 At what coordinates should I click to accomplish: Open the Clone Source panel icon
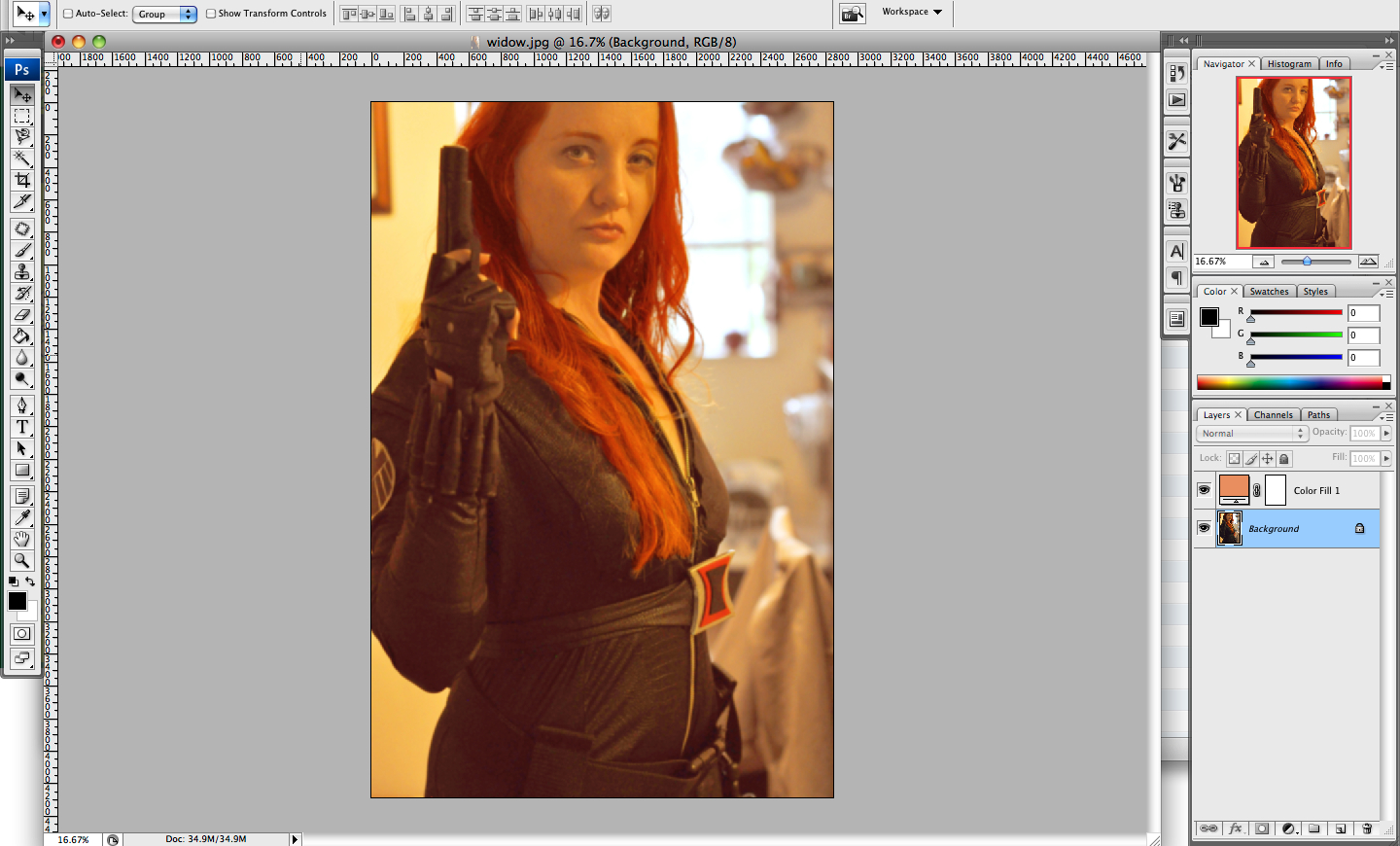click(1177, 209)
